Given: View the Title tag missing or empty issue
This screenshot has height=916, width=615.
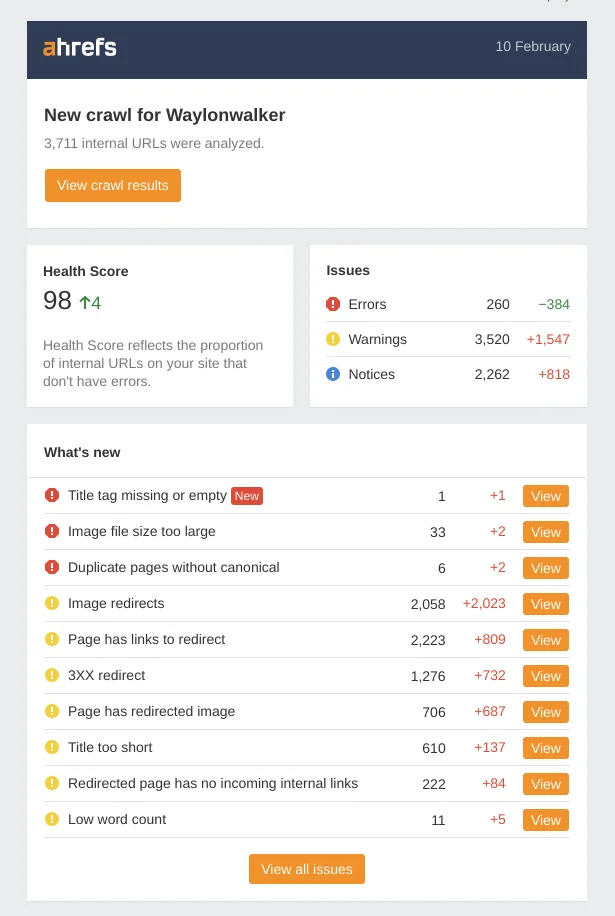Looking at the screenshot, I should [x=545, y=496].
